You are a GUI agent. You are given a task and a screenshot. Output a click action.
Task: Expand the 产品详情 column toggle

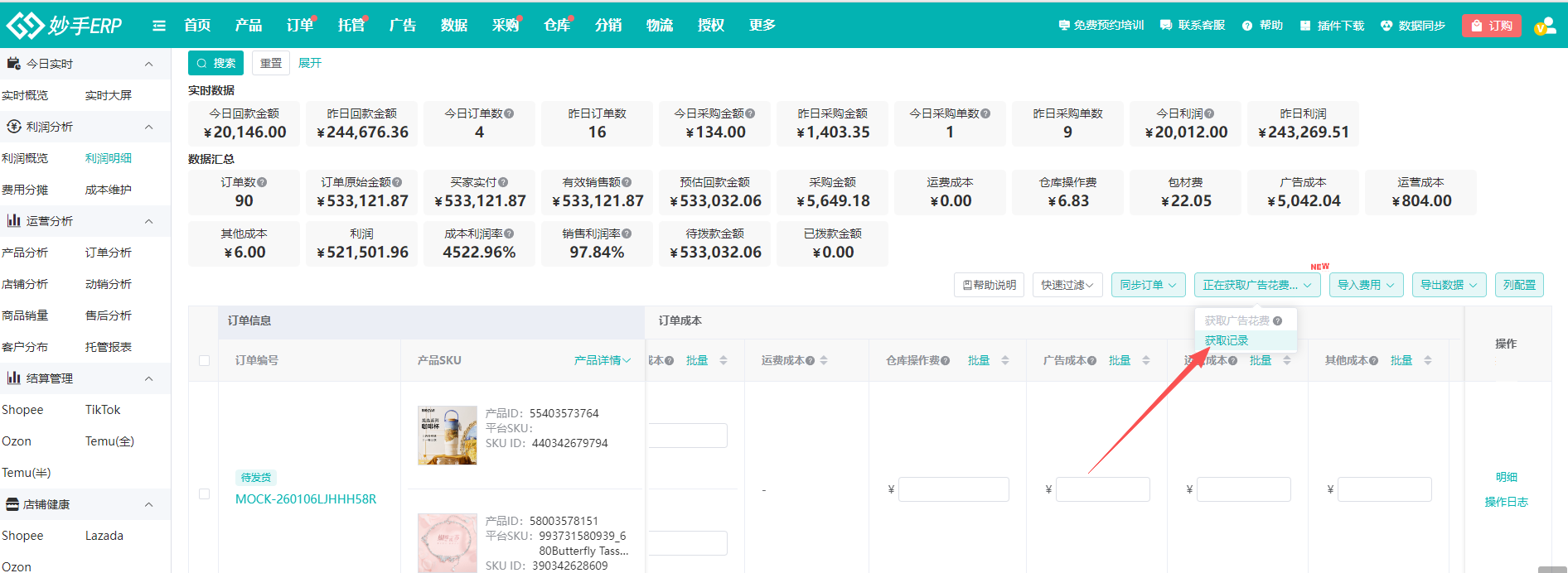(602, 360)
